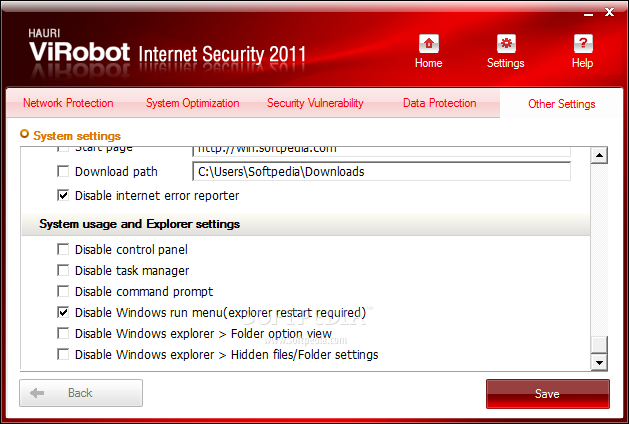Screen dimensions: 629x424
Task: Click the HAURI ViRobot logo
Action: pyautogui.click(x=79, y=46)
